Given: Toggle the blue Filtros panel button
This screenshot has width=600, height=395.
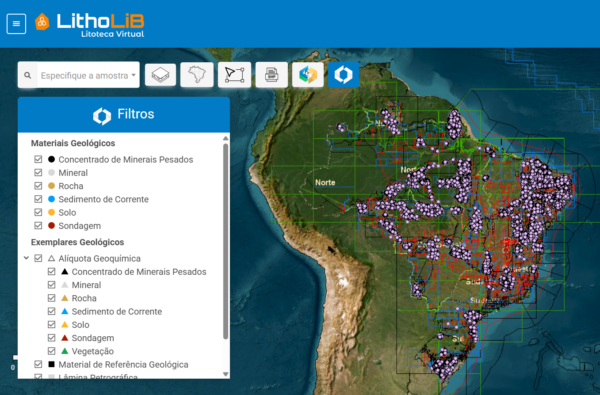Looking at the screenshot, I should (343, 75).
